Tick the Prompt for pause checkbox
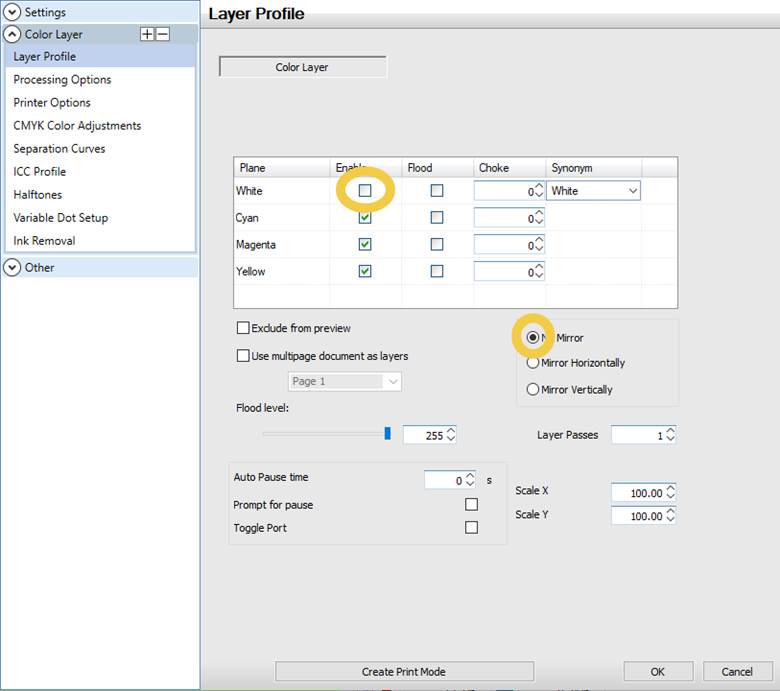The width and height of the screenshot is (780, 691). click(471, 504)
